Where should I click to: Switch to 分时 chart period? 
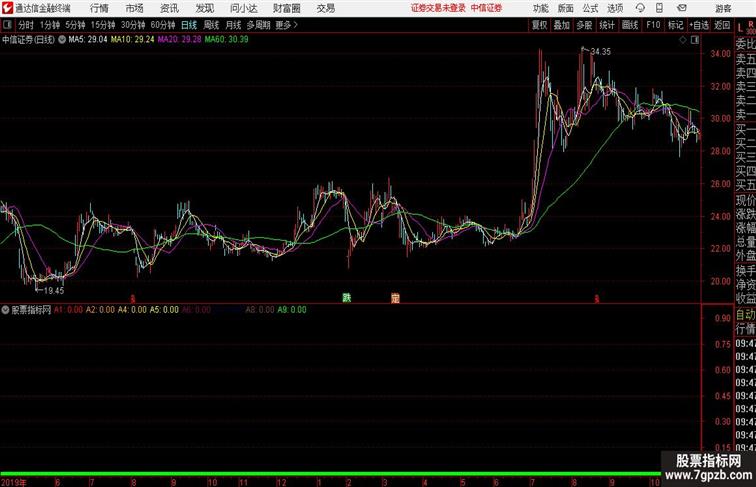pyautogui.click(x=26, y=25)
